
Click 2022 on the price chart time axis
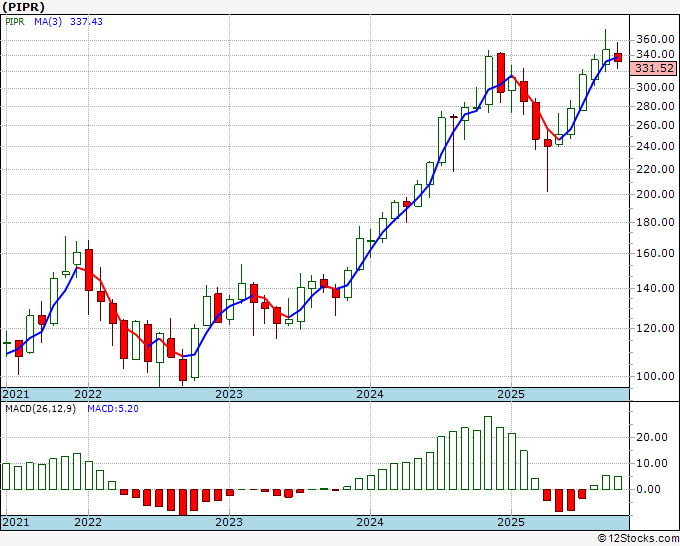pyautogui.click(x=88, y=394)
